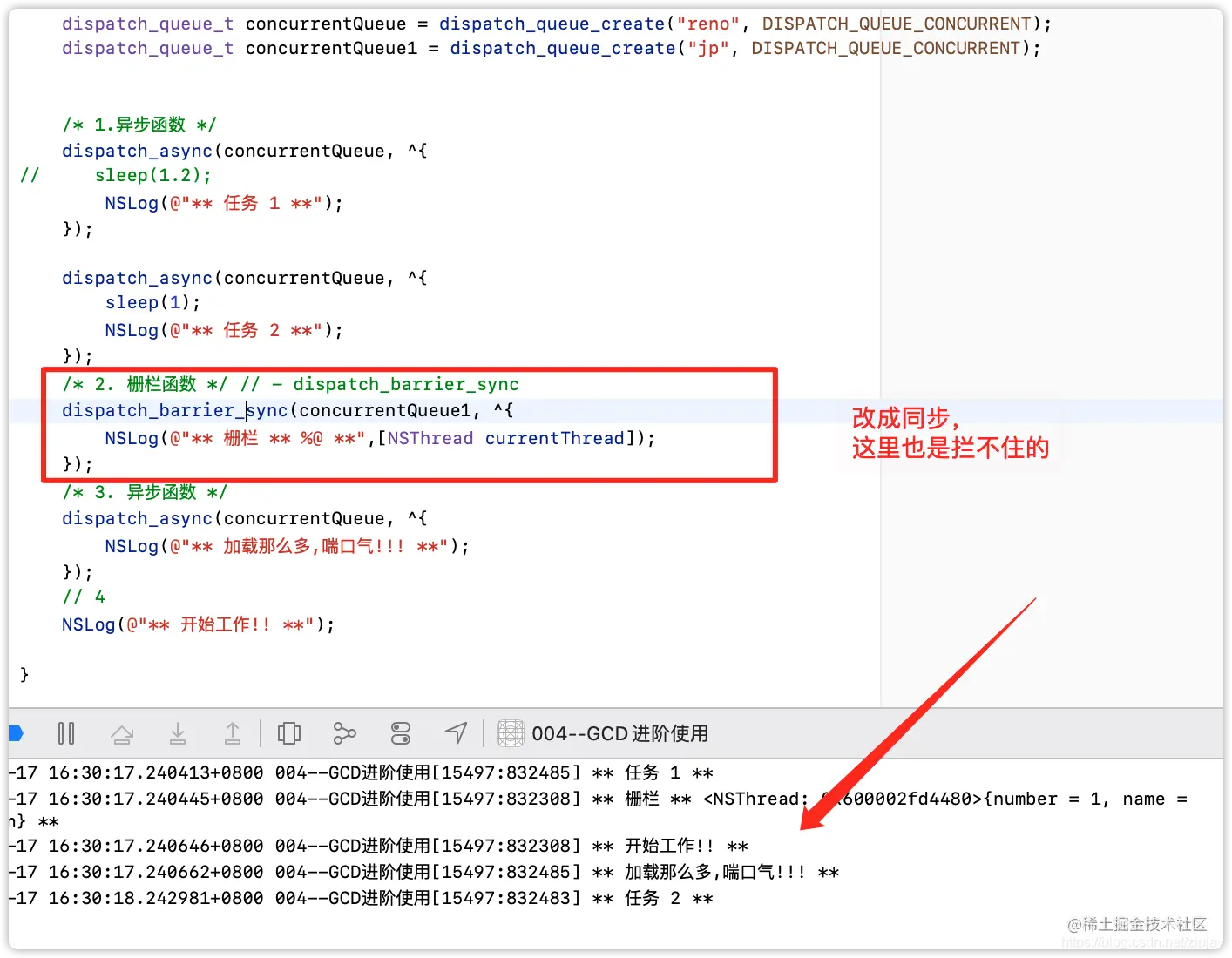Open the Debug Memory Graph icon
1232x958 pixels.
click(x=345, y=733)
